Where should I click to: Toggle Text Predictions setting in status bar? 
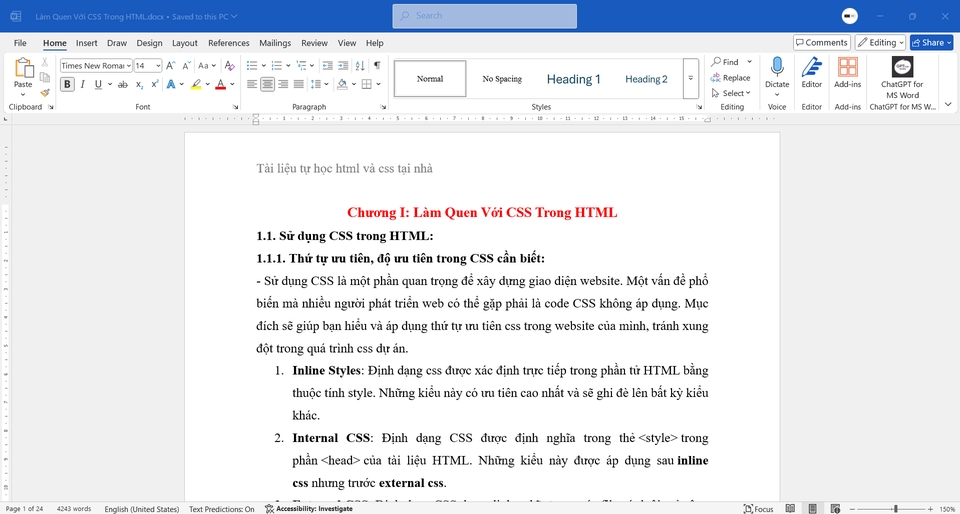pos(222,508)
